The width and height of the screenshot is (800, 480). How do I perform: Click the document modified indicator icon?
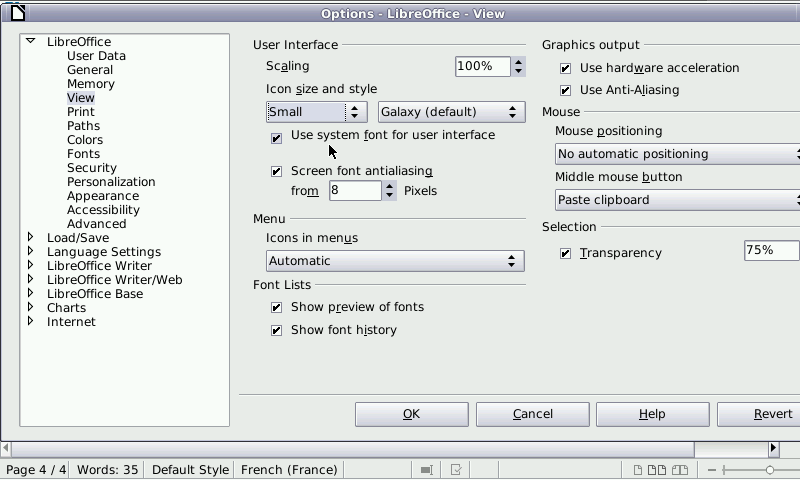[x=456, y=469]
